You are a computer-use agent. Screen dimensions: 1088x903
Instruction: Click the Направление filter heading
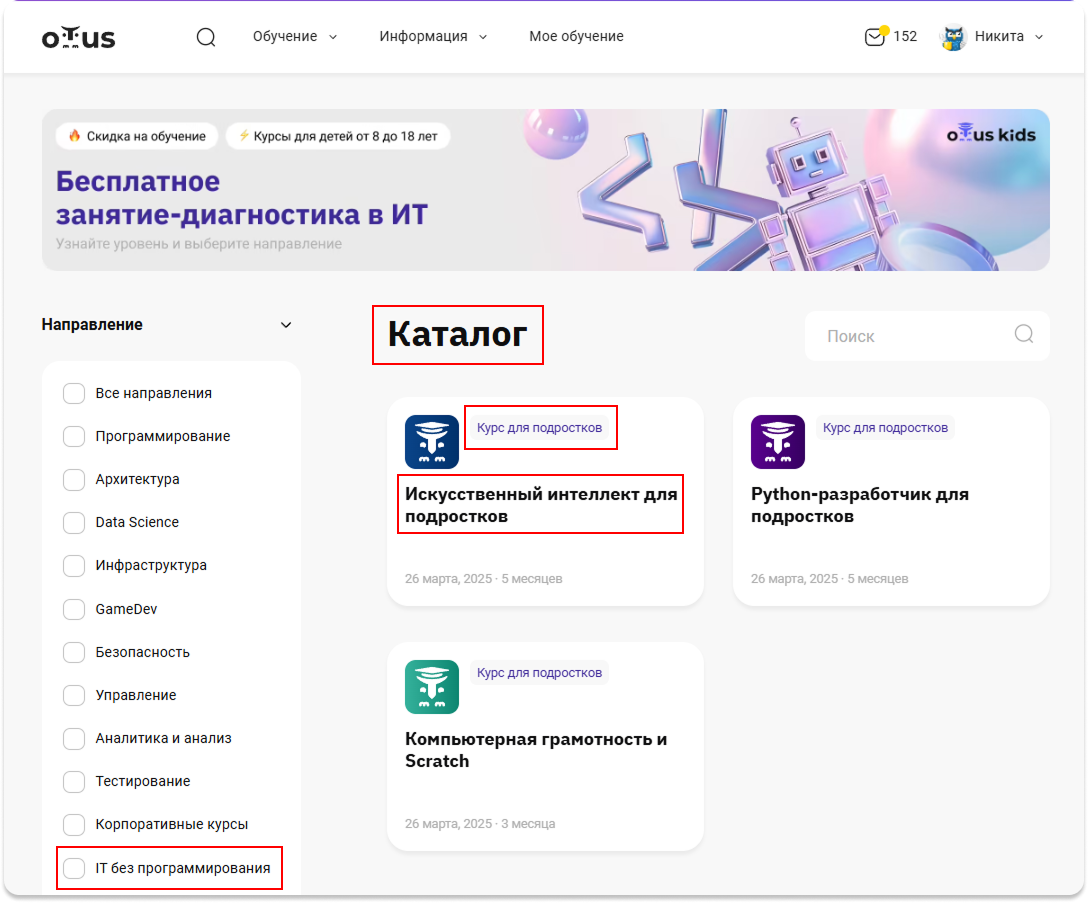click(92, 324)
